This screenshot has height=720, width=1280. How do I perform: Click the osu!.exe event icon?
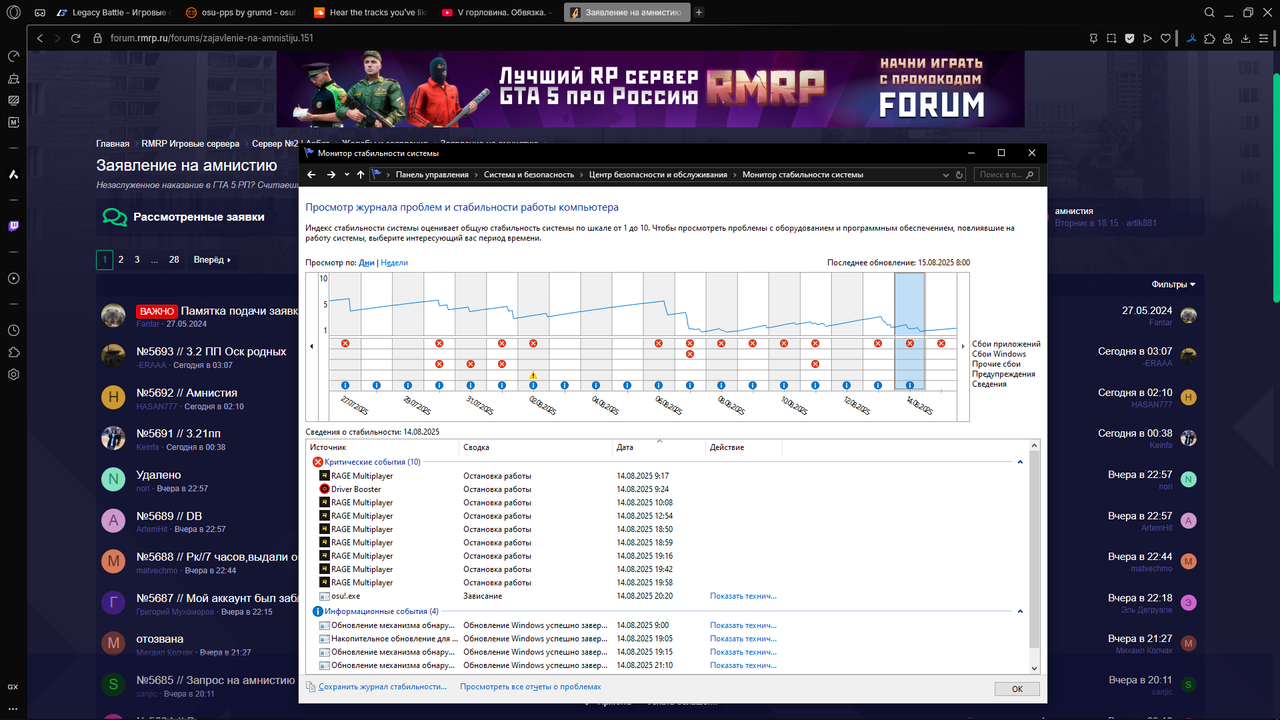(x=324, y=595)
